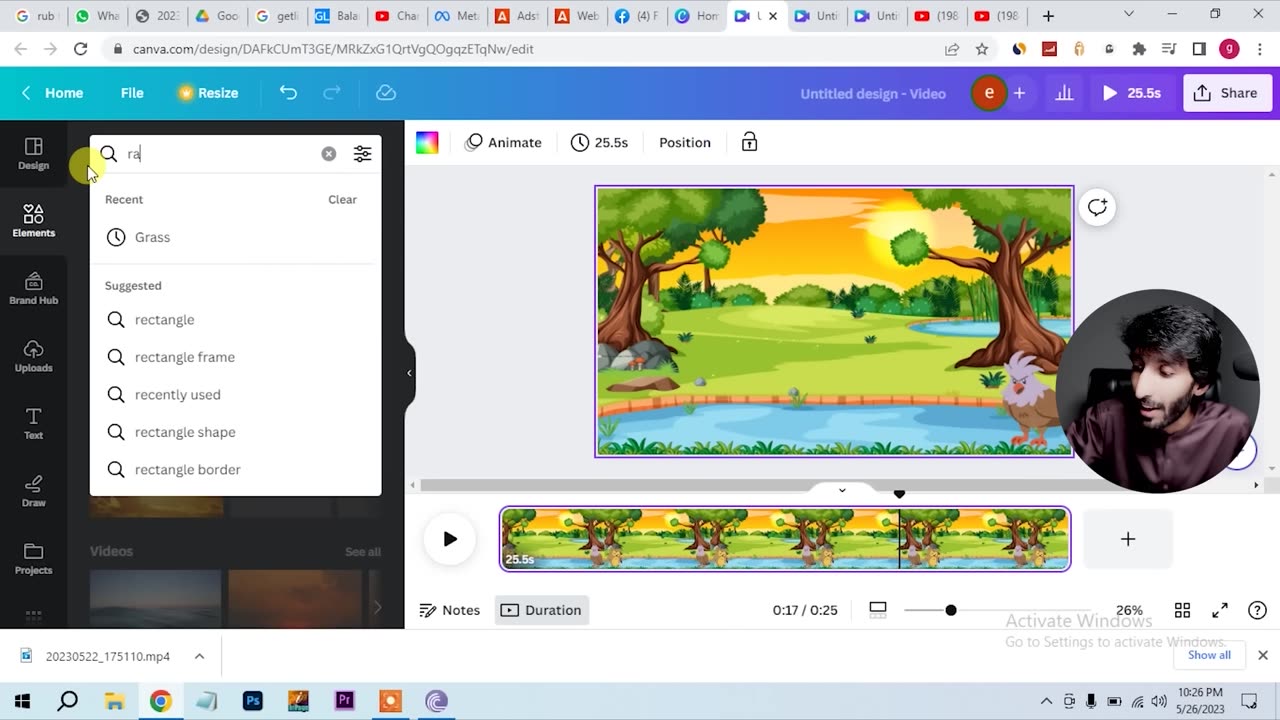Open the grid view icon

[x=1182, y=610]
